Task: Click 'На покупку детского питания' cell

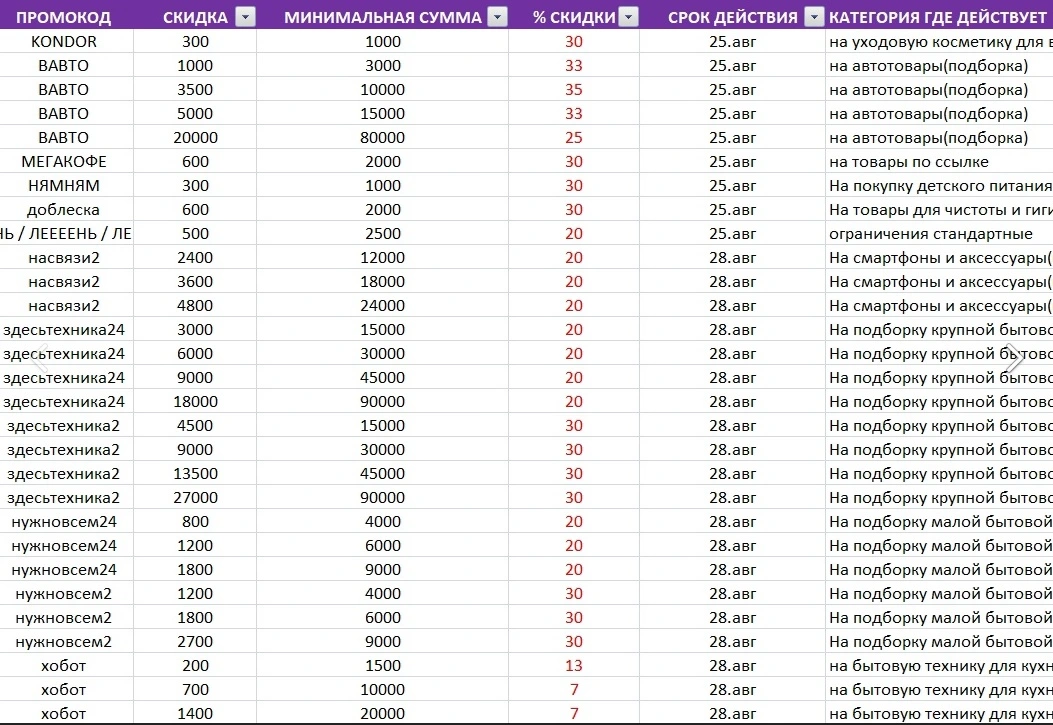Action: pos(940,186)
